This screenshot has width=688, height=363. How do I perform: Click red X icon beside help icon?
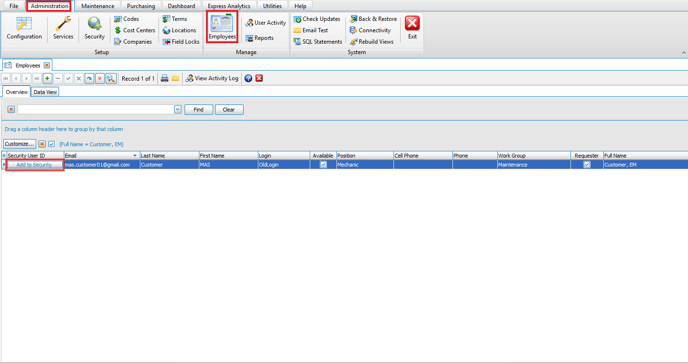pos(259,79)
